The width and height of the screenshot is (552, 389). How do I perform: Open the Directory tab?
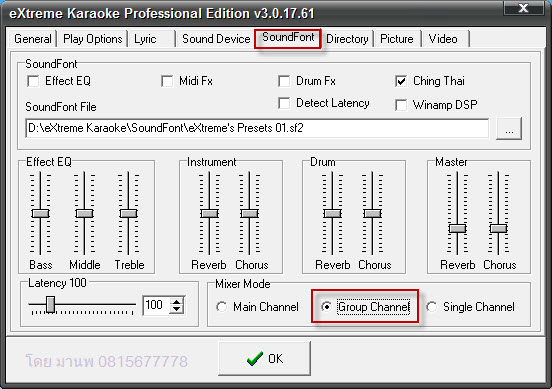click(347, 39)
